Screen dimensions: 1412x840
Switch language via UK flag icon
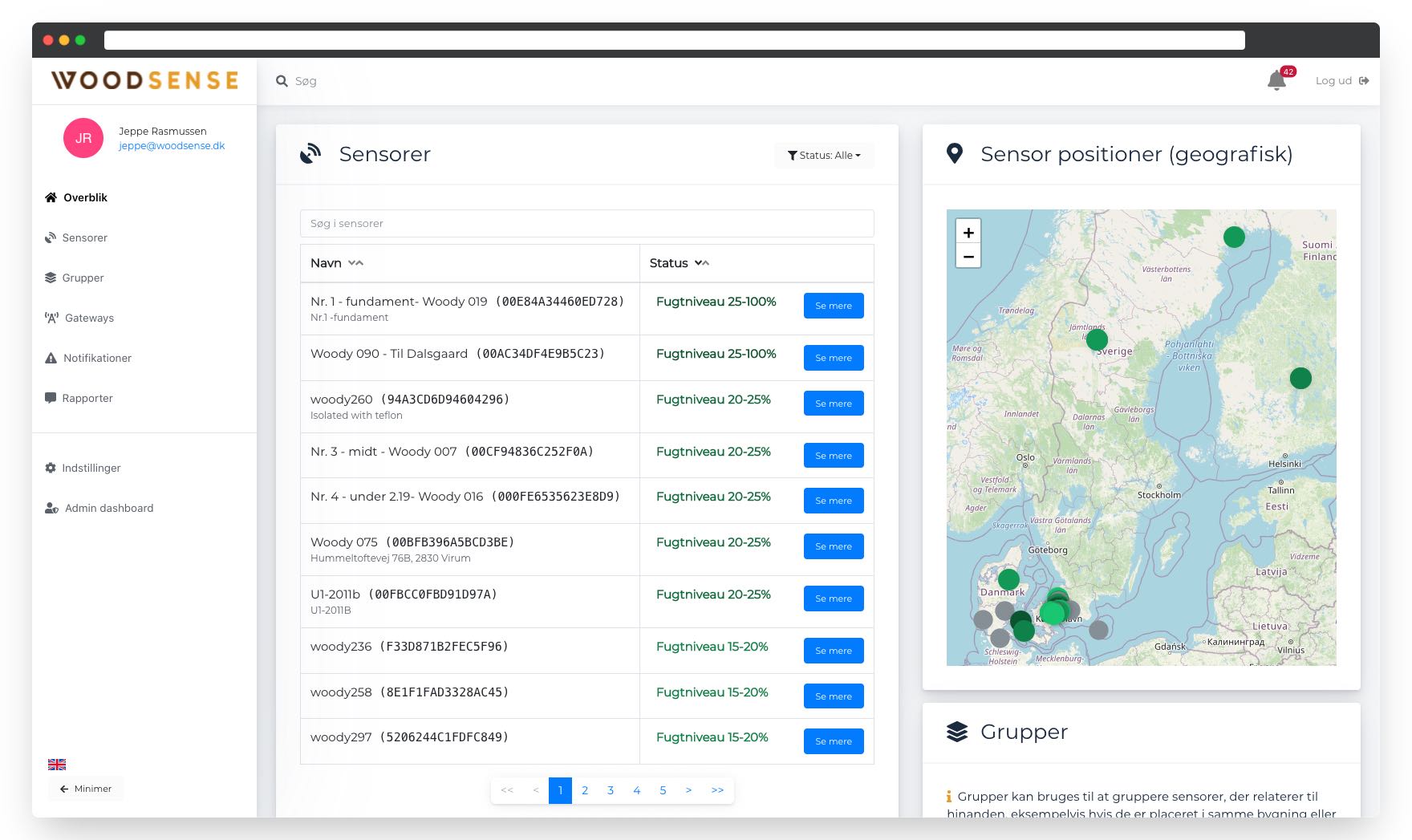pos(57,765)
